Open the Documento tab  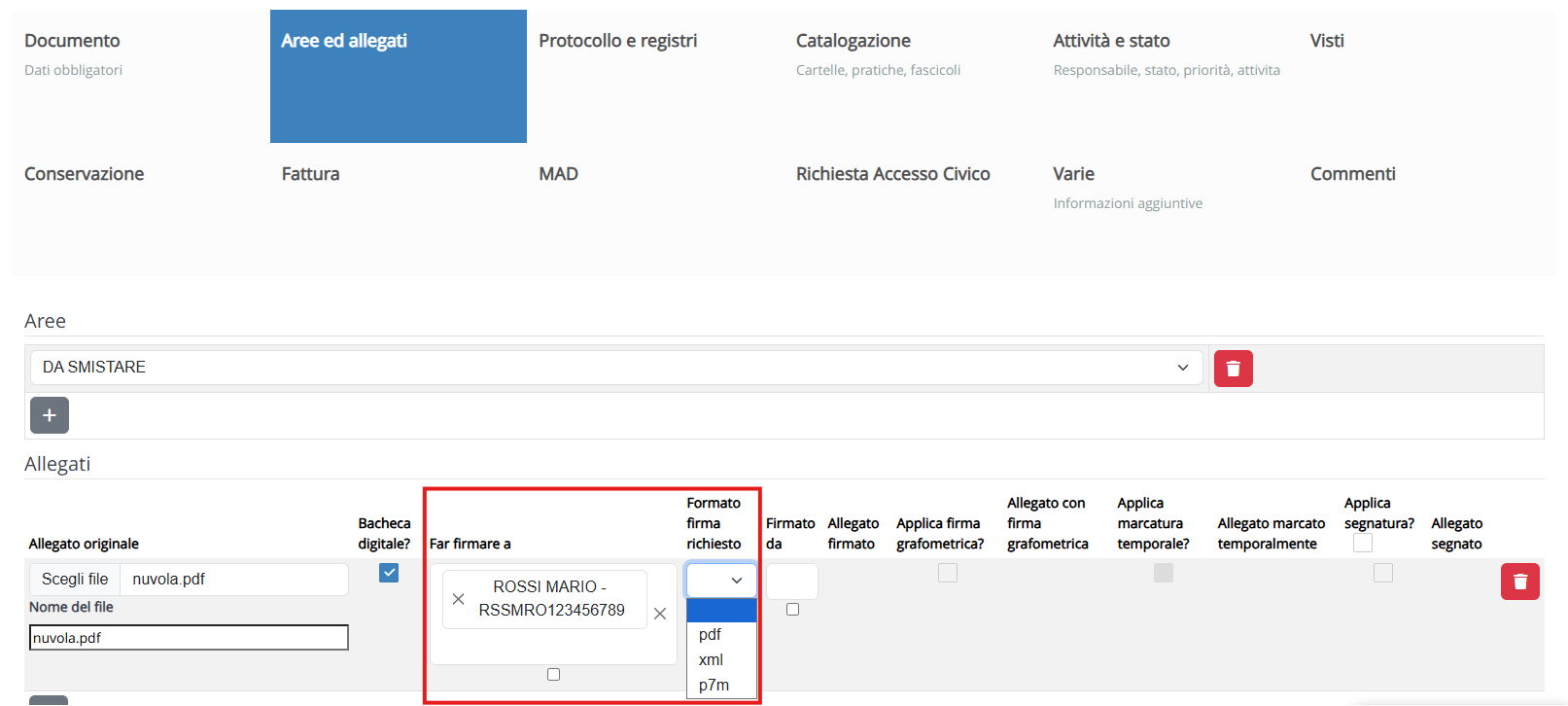point(141,76)
